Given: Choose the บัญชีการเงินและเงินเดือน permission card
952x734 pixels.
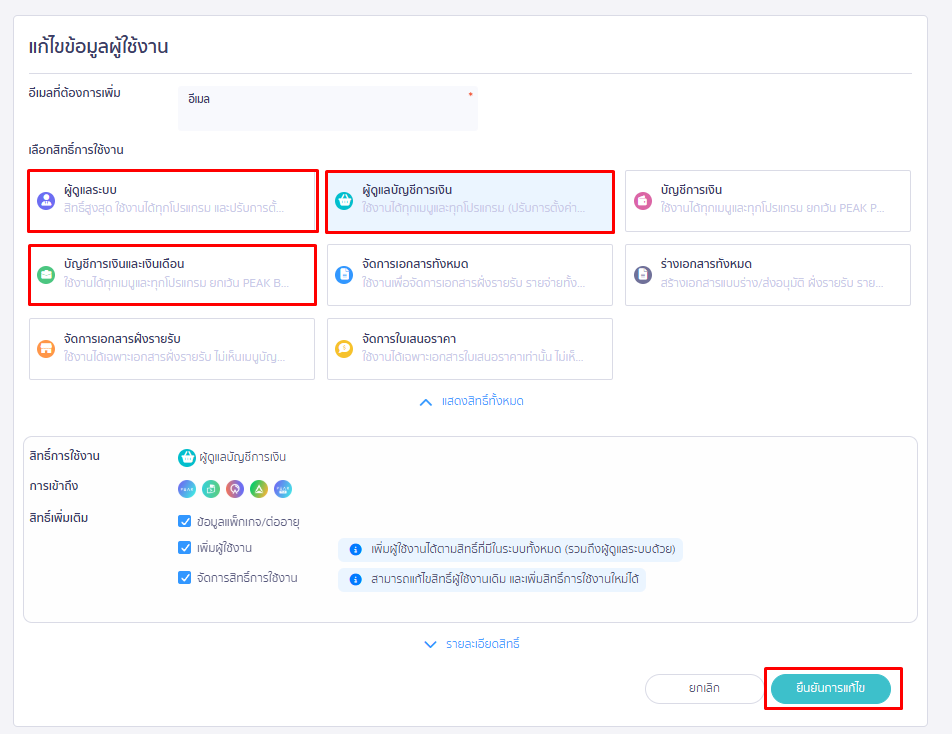Looking at the screenshot, I should point(173,274).
